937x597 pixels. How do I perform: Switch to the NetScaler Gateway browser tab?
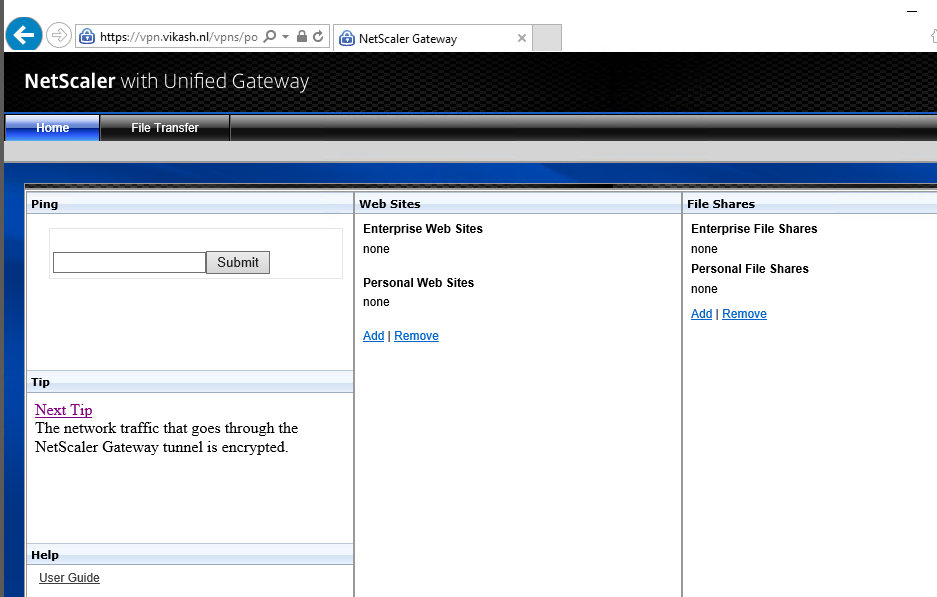click(x=433, y=38)
